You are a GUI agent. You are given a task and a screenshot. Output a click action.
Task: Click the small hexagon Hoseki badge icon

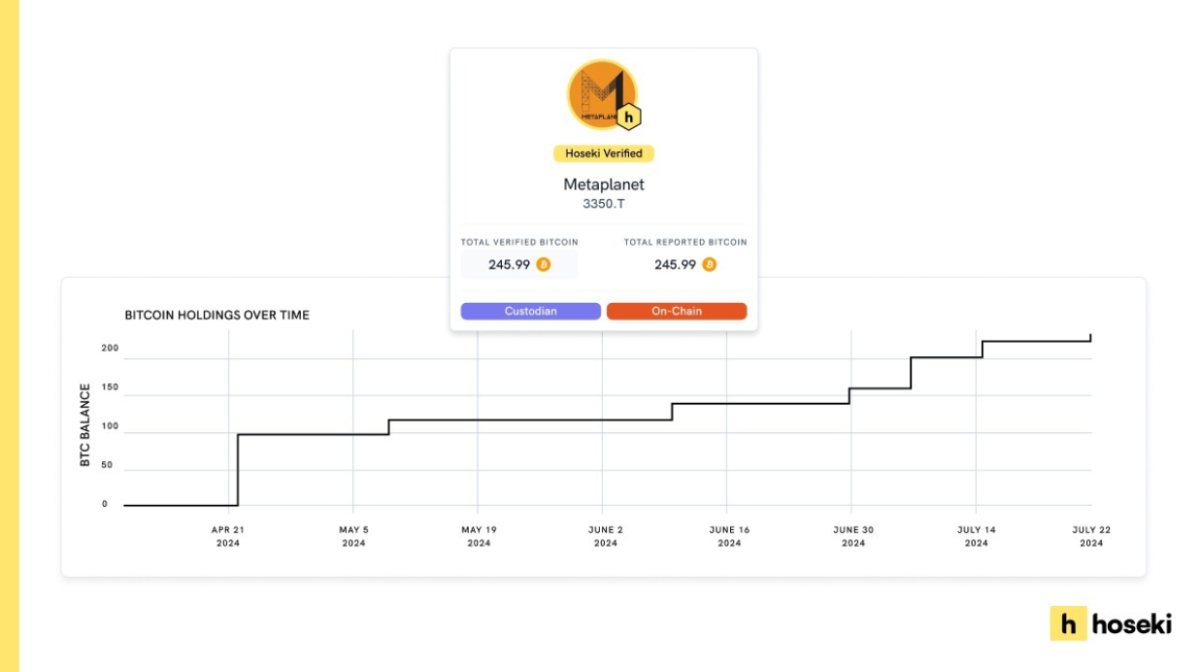628,117
